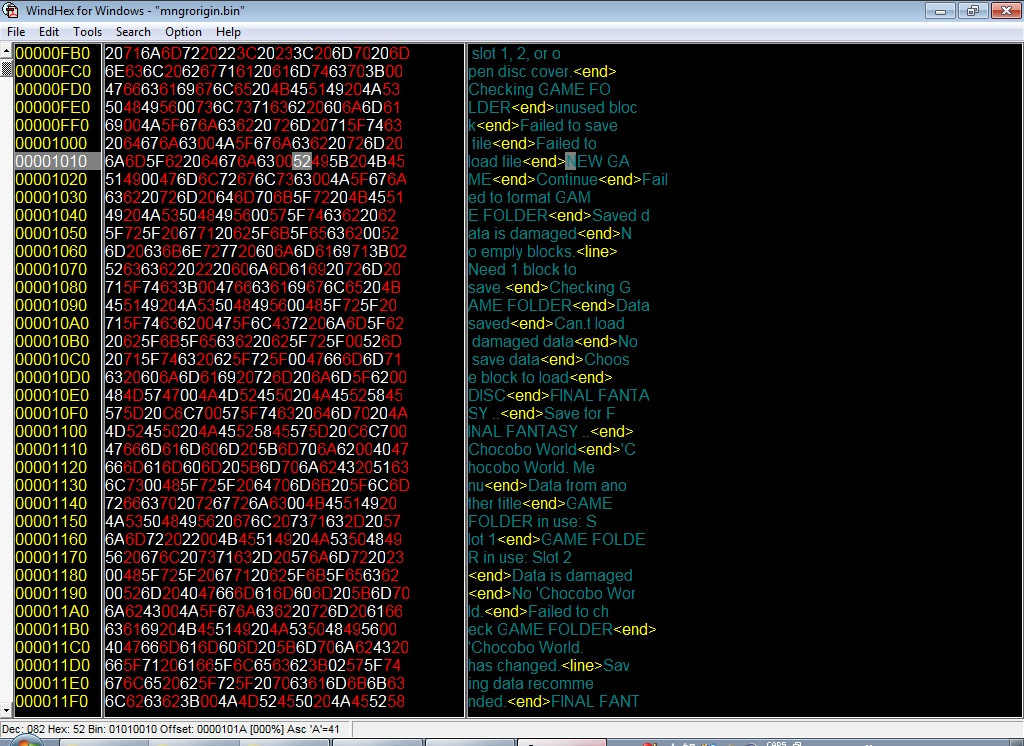1024x746 pixels.
Task: Select offset row 00000FD0
Action: [52, 89]
